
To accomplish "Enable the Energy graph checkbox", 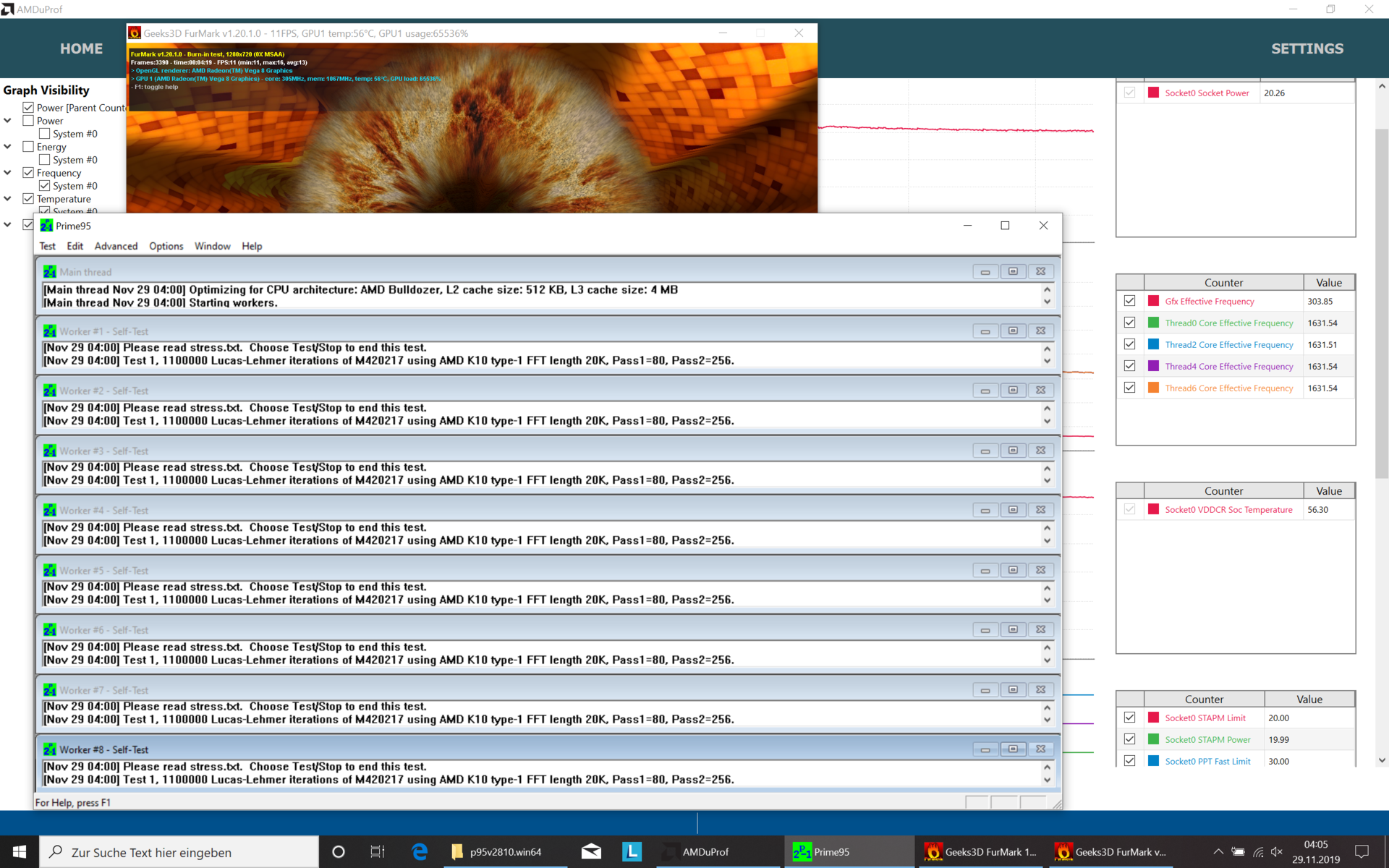I will click(28, 147).
